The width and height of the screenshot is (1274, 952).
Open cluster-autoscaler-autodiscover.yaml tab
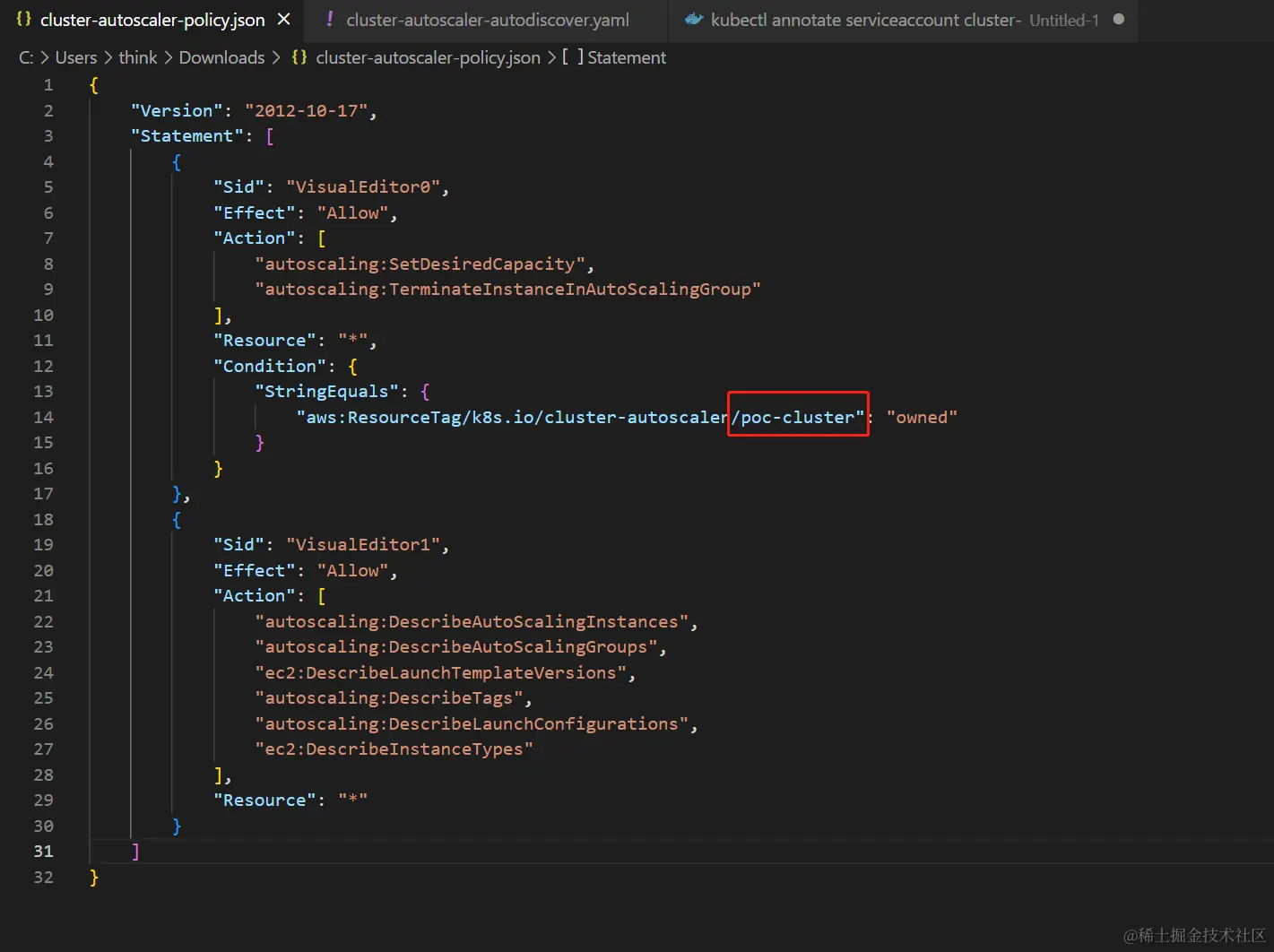pyautogui.click(x=488, y=20)
